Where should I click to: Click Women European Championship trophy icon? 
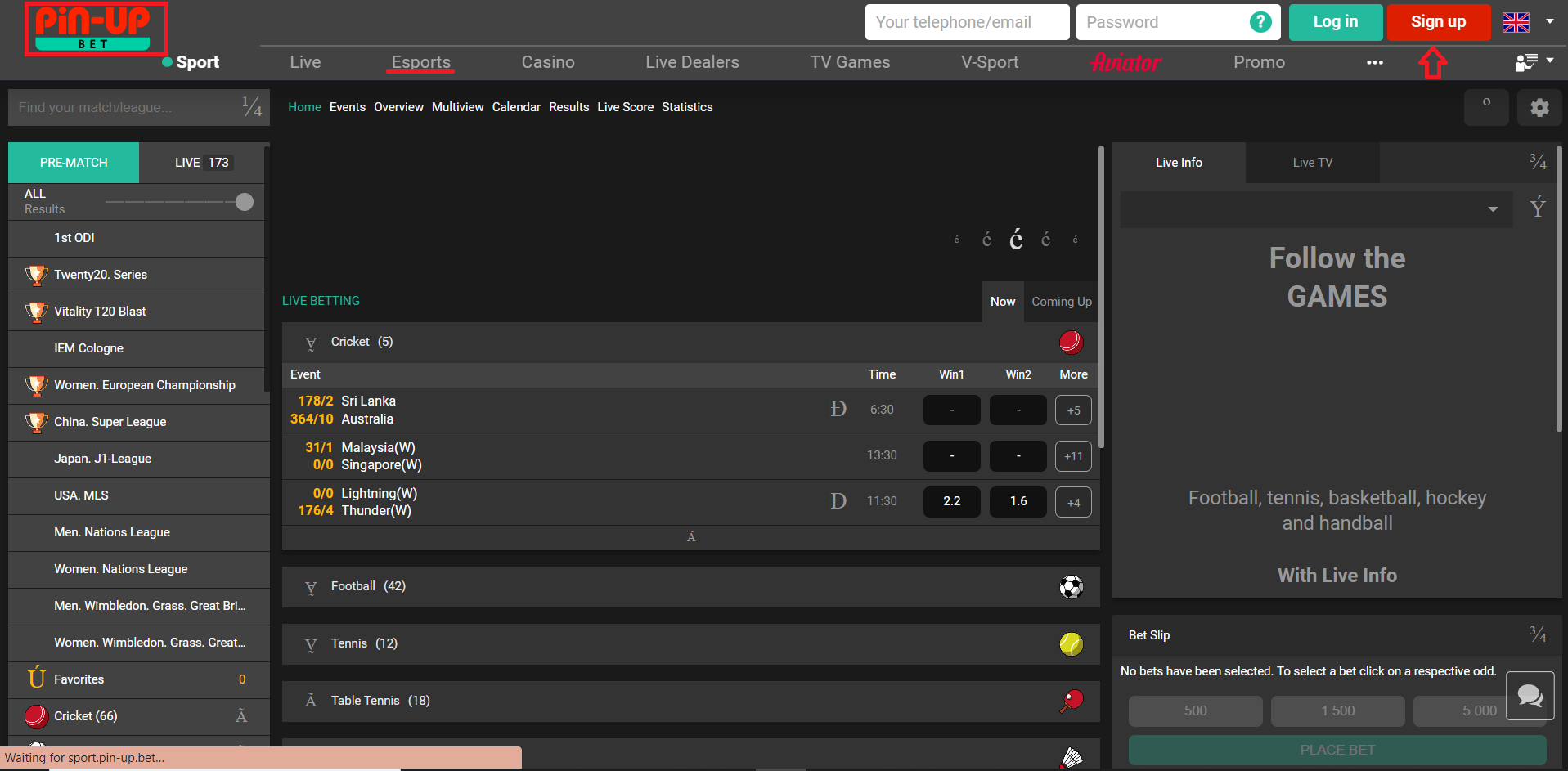pyautogui.click(x=36, y=385)
